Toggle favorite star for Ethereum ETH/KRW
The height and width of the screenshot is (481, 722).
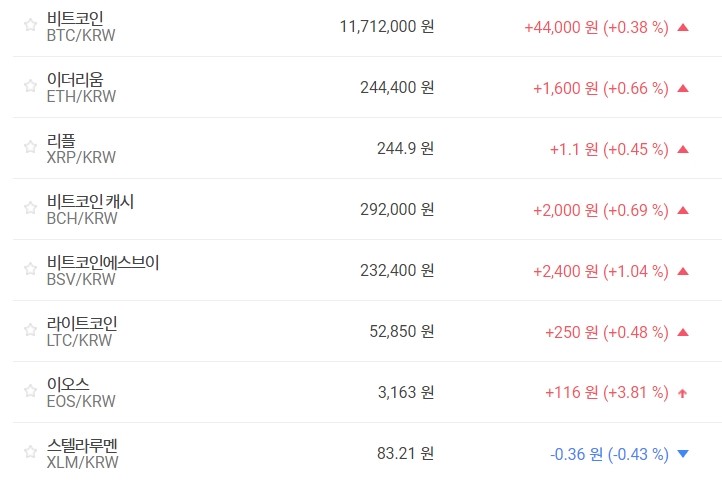coord(30,87)
